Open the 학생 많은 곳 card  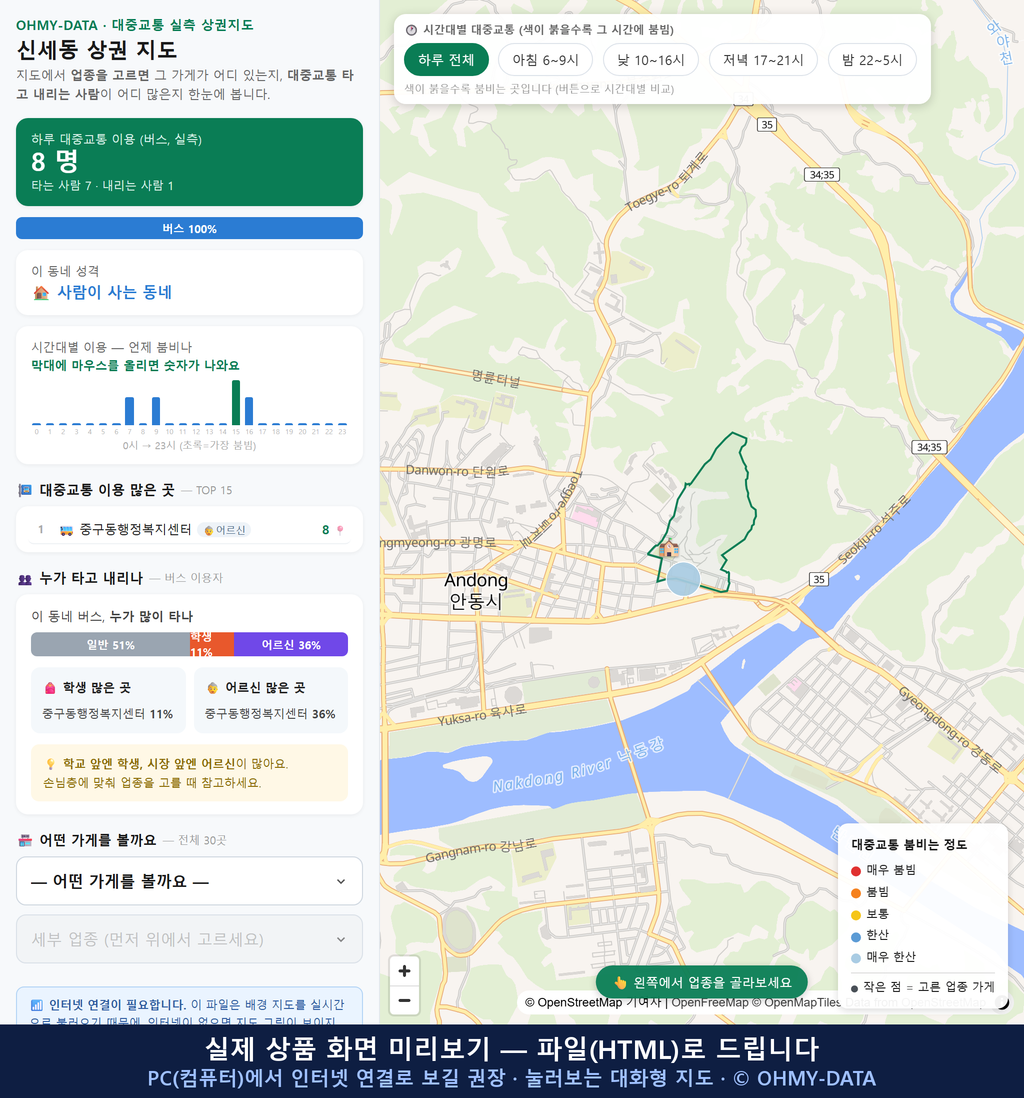point(108,700)
